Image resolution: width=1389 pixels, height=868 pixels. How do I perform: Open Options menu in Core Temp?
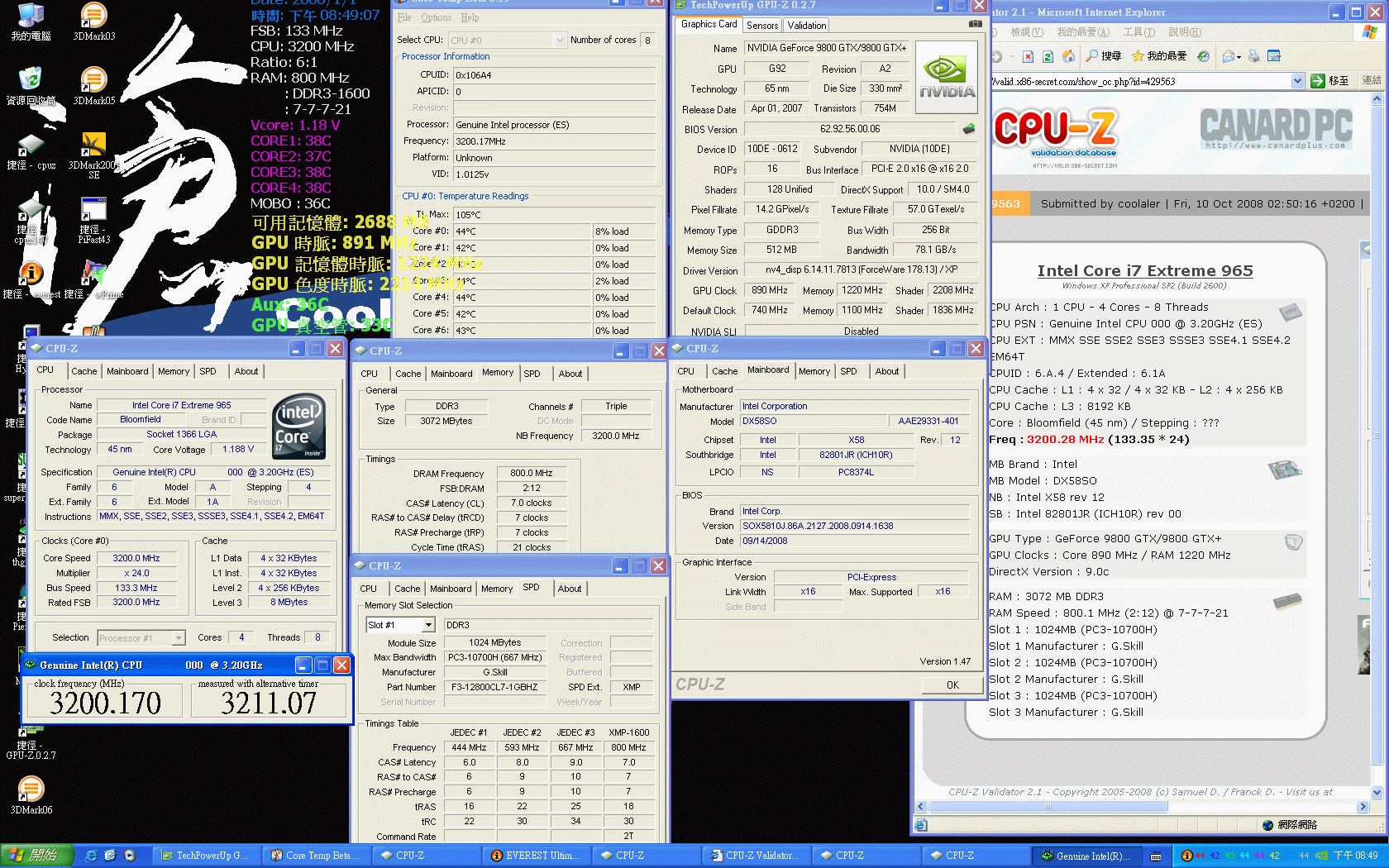click(436, 17)
